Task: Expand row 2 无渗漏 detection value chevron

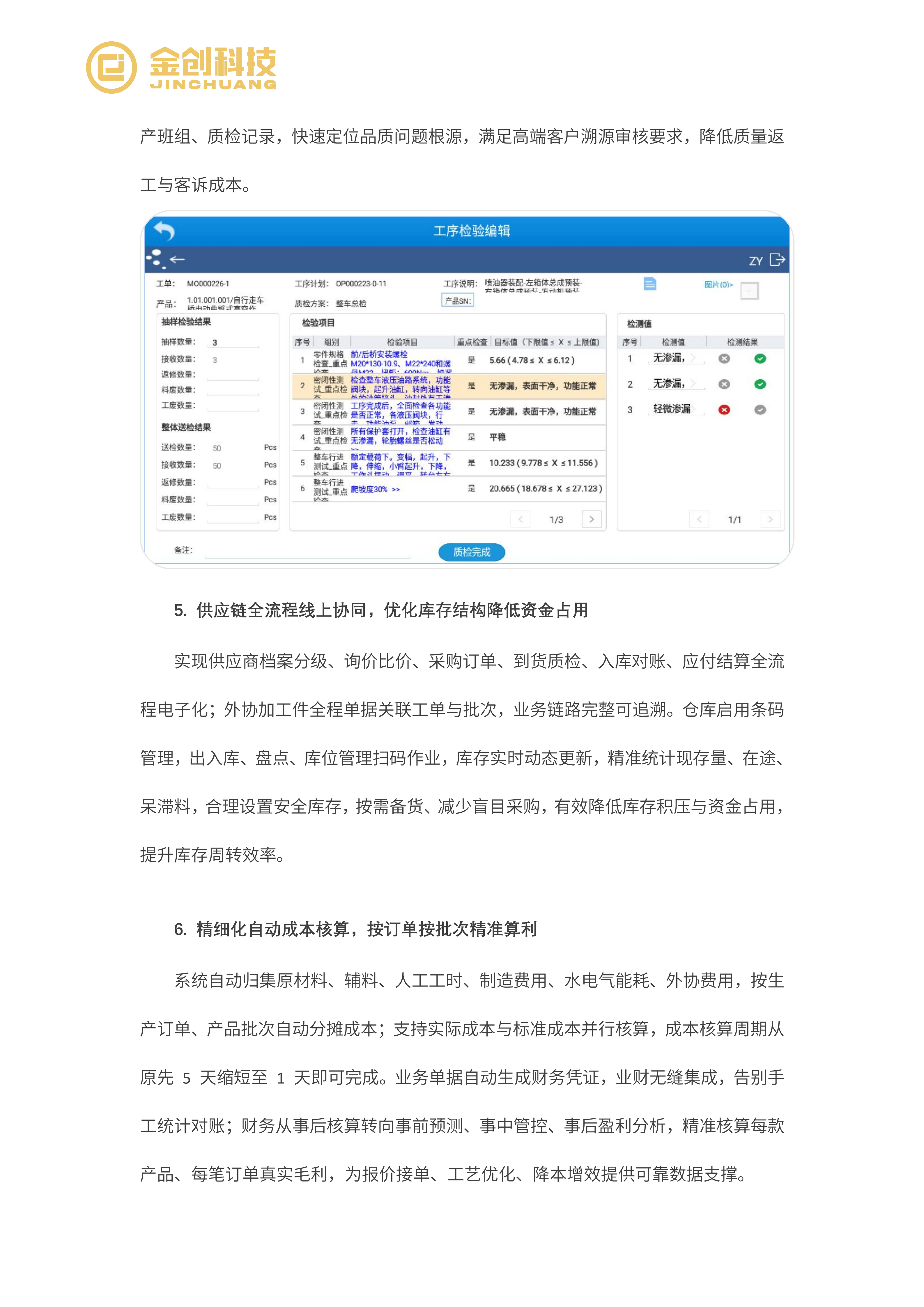Action: tap(693, 384)
